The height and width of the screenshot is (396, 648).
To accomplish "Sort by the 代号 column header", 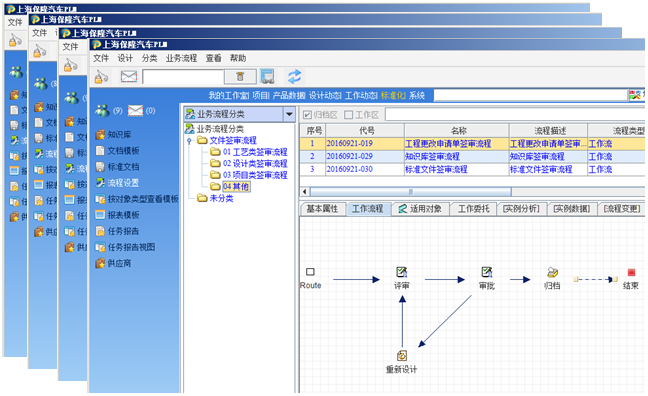I will tap(365, 131).
